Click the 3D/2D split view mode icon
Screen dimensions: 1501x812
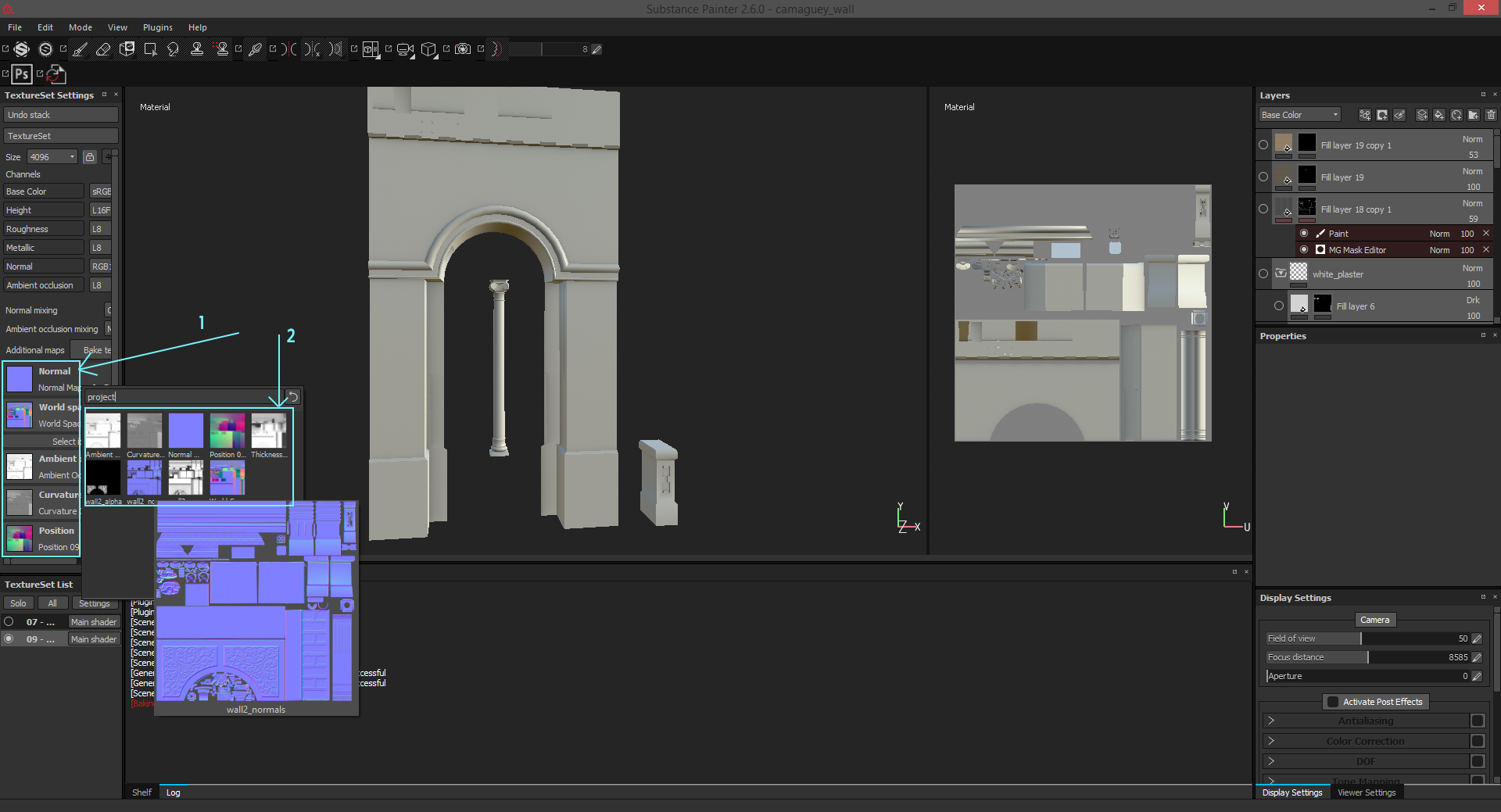pos(371,49)
